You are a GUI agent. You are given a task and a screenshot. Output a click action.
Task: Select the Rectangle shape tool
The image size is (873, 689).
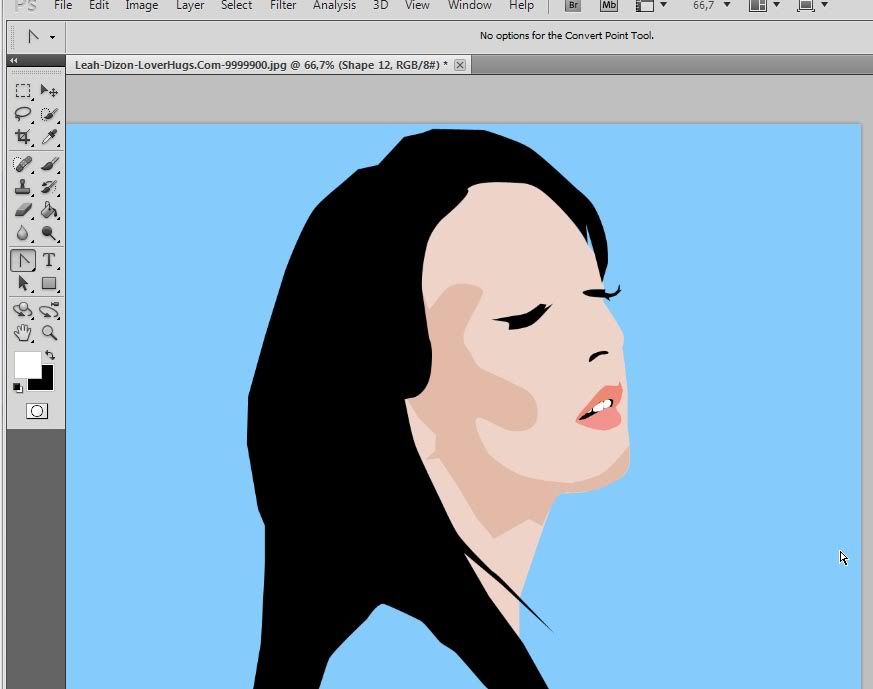(x=49, y=283)
